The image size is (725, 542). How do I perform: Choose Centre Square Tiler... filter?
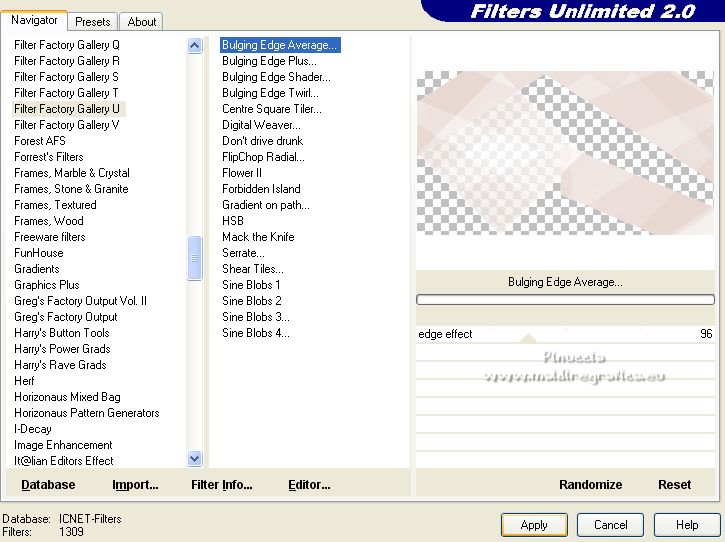(x=271, y=109)
